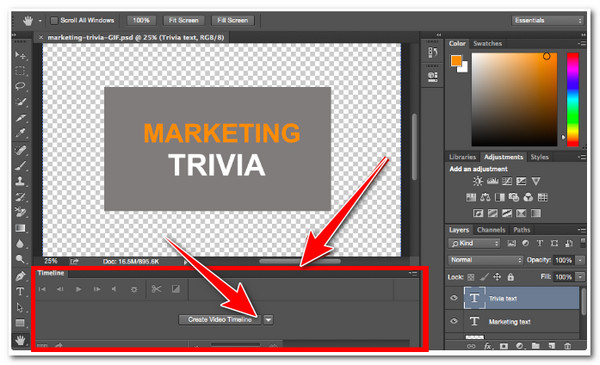Hide the Marketing text layer
600x365 pixels.
click(454, 321)
